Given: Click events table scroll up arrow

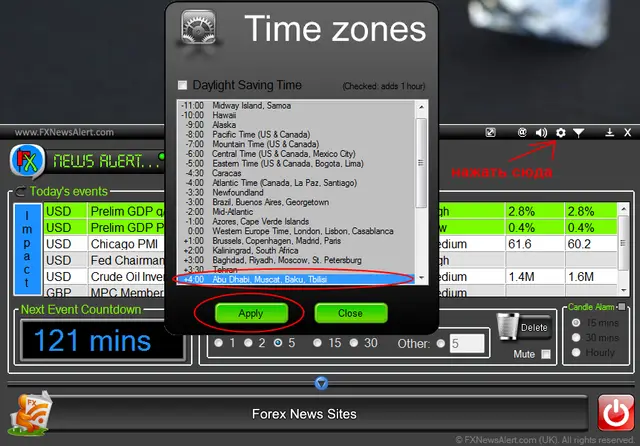Looking at the screenshot, I should [x=623, y=209].
